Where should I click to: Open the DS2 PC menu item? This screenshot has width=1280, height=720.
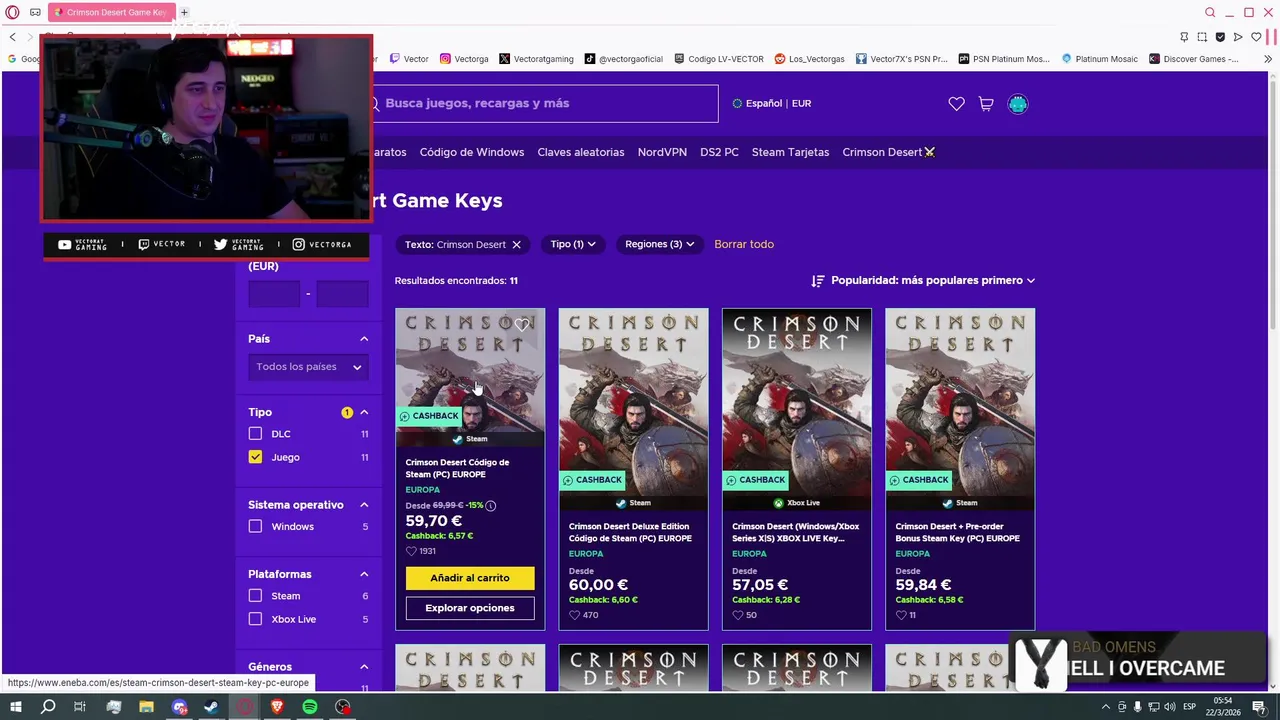(719, 152)
